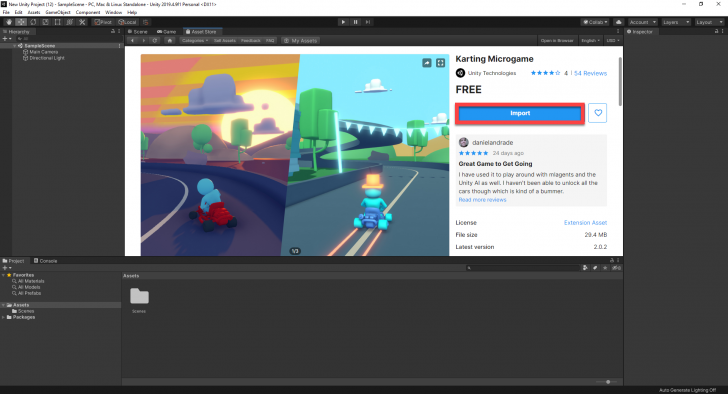Select the Rect transform tool
The image size is (728, 394).
[58, 22]
